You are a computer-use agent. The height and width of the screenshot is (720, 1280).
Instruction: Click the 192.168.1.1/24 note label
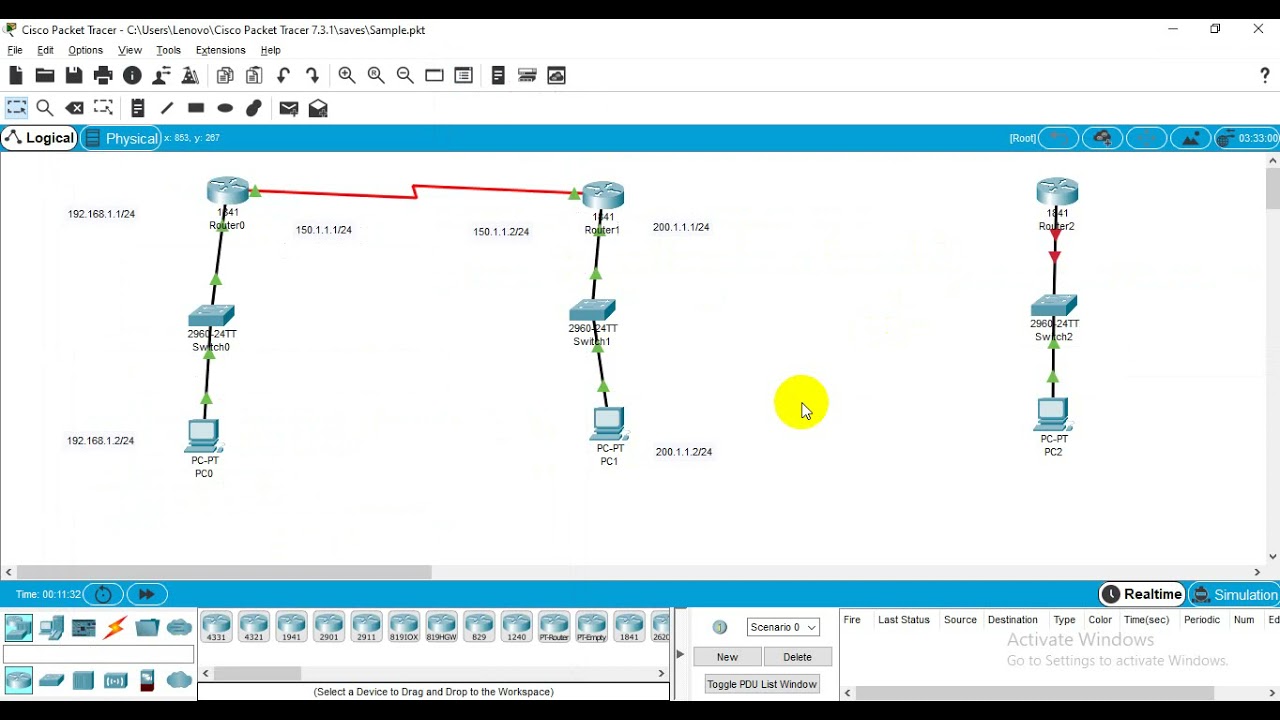(101, 214)
